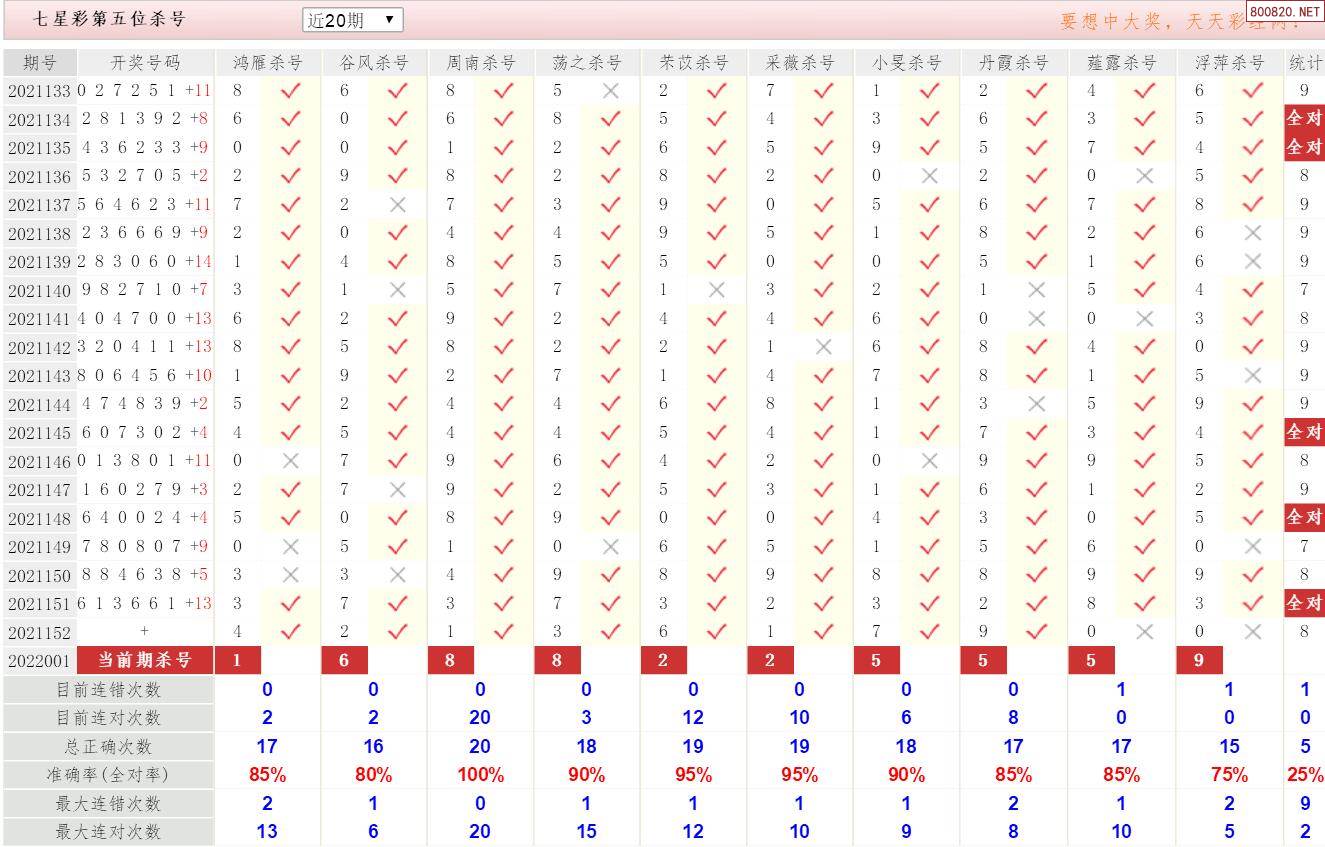1325x847 pixels.
Task: Click the 最大连对次数 row label
Action: coord(108,831)
